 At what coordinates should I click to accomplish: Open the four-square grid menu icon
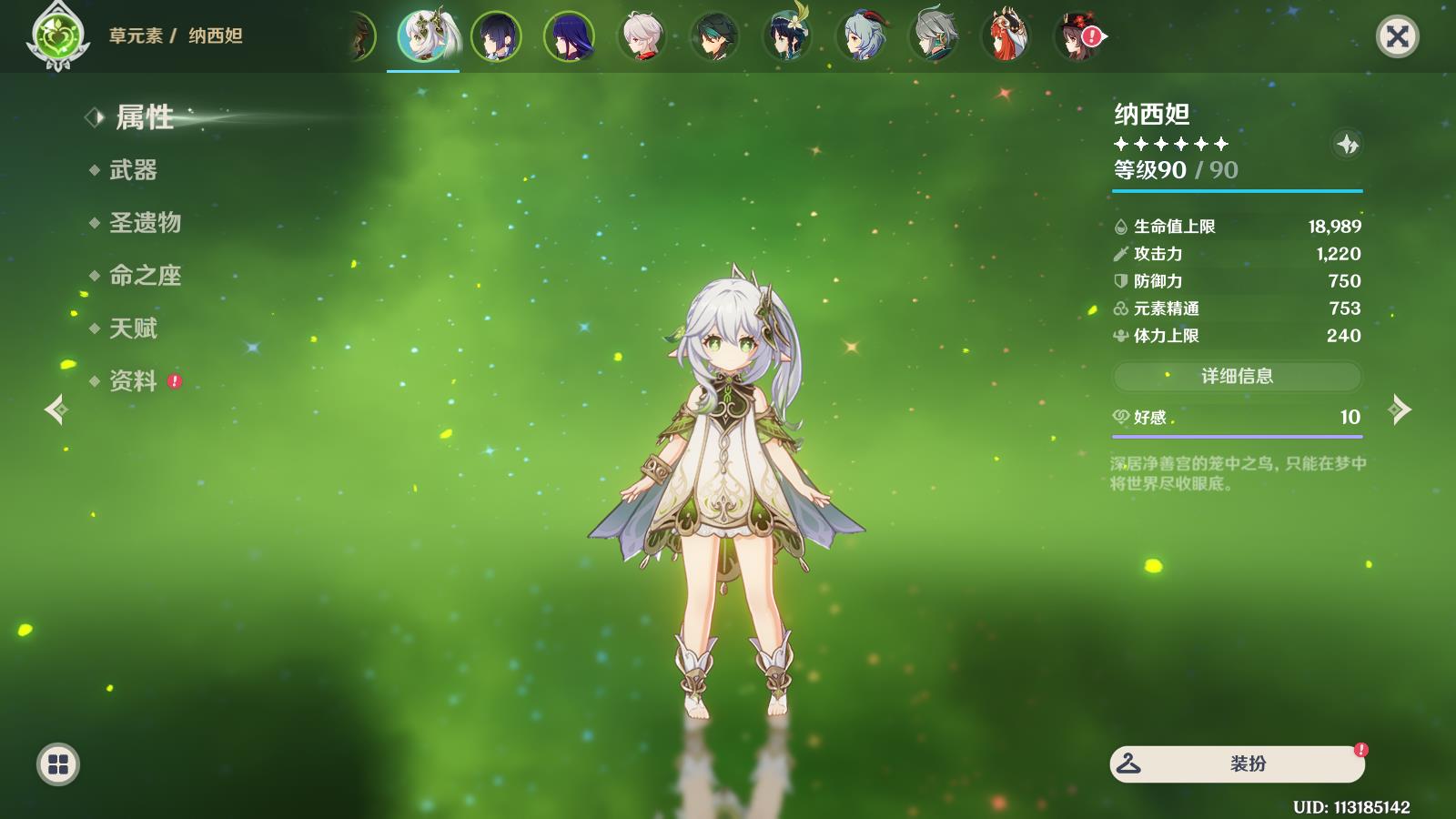point(58,764)
